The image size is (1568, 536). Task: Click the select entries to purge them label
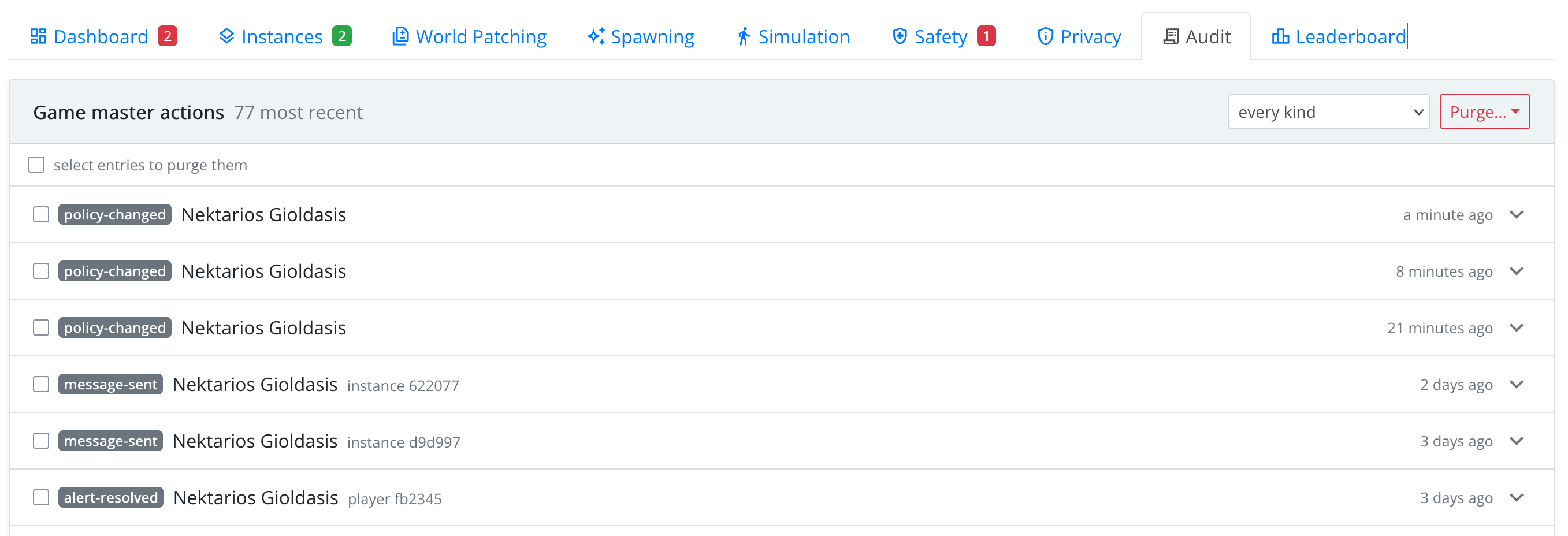[x=150, y=166]
